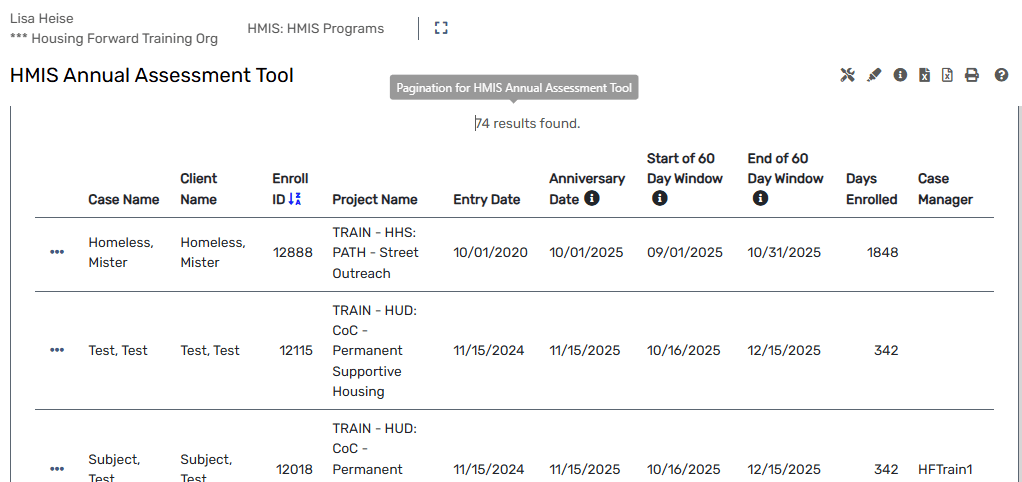
Task: Show Anniversary Date info tooltip
Action: pyautogui.click(x=592, y=199)
